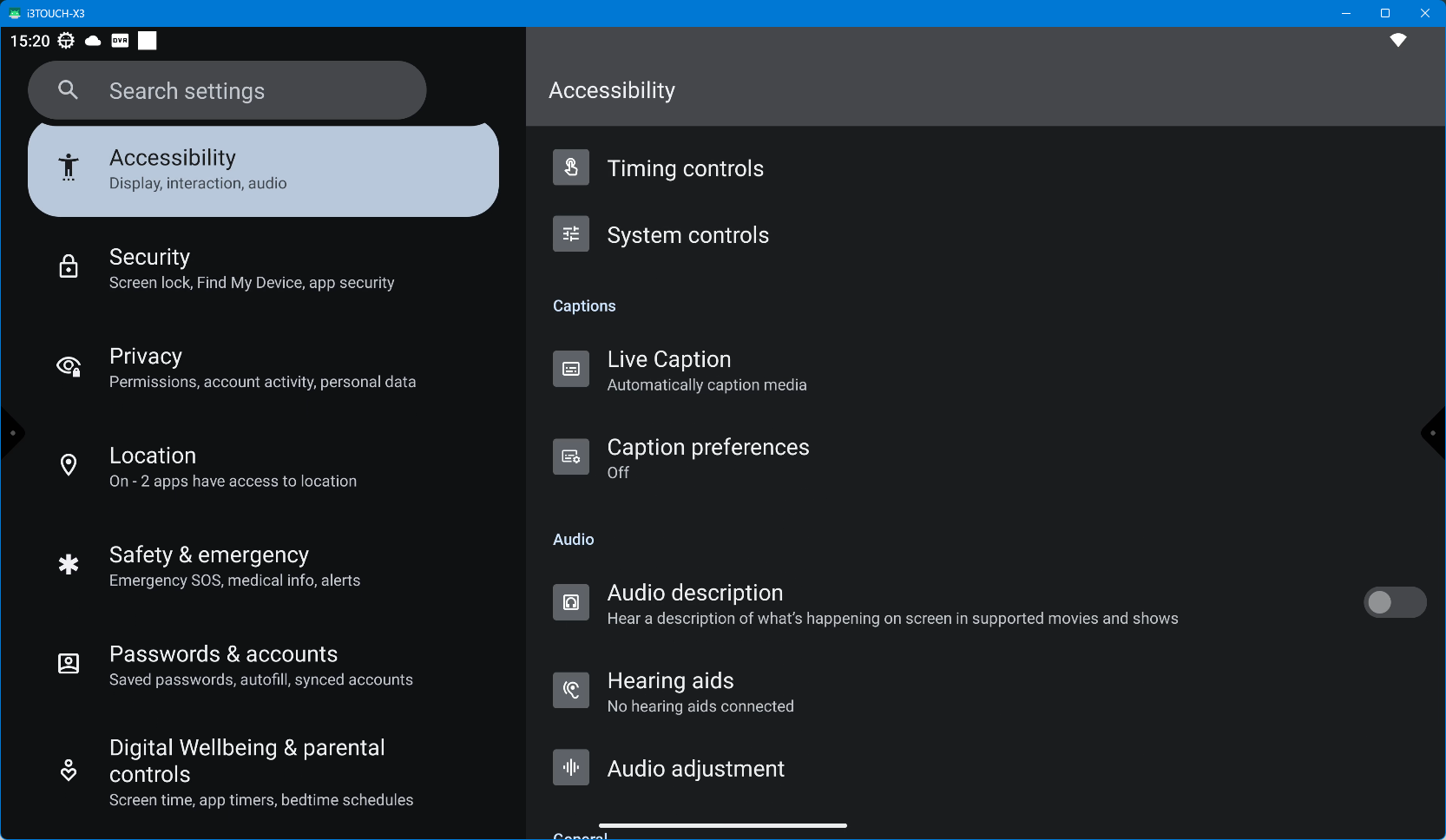Type in the Search settings field
The image size is (1446, 840).
252,91
